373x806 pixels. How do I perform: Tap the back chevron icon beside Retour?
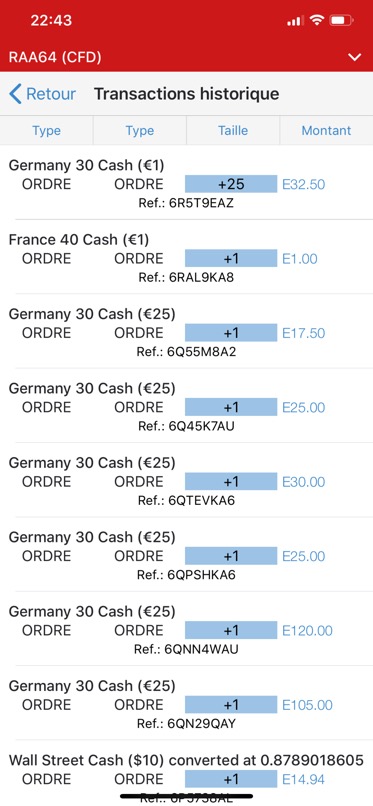[x=15, y=94]
